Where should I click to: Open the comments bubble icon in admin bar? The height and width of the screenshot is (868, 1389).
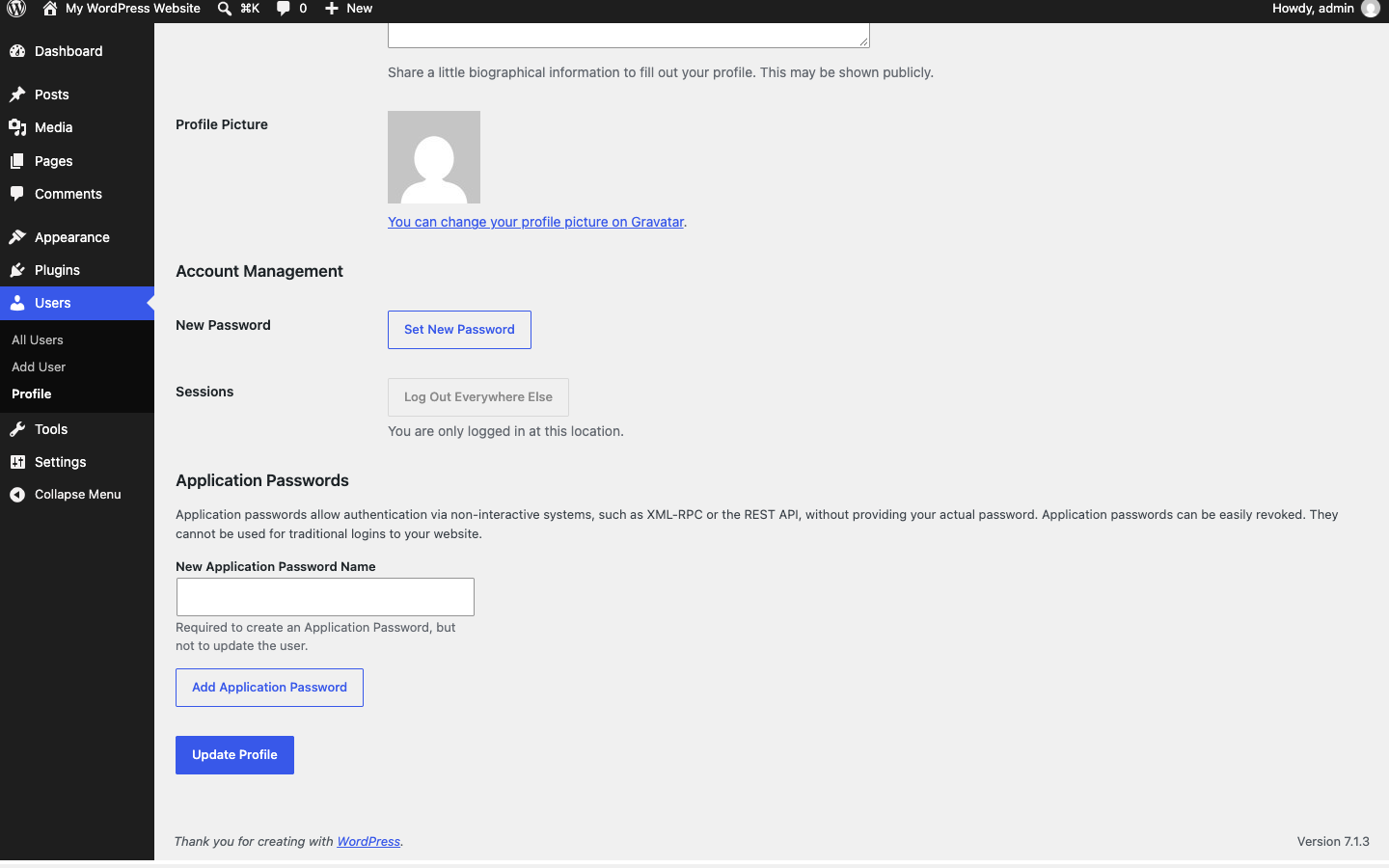284,9
